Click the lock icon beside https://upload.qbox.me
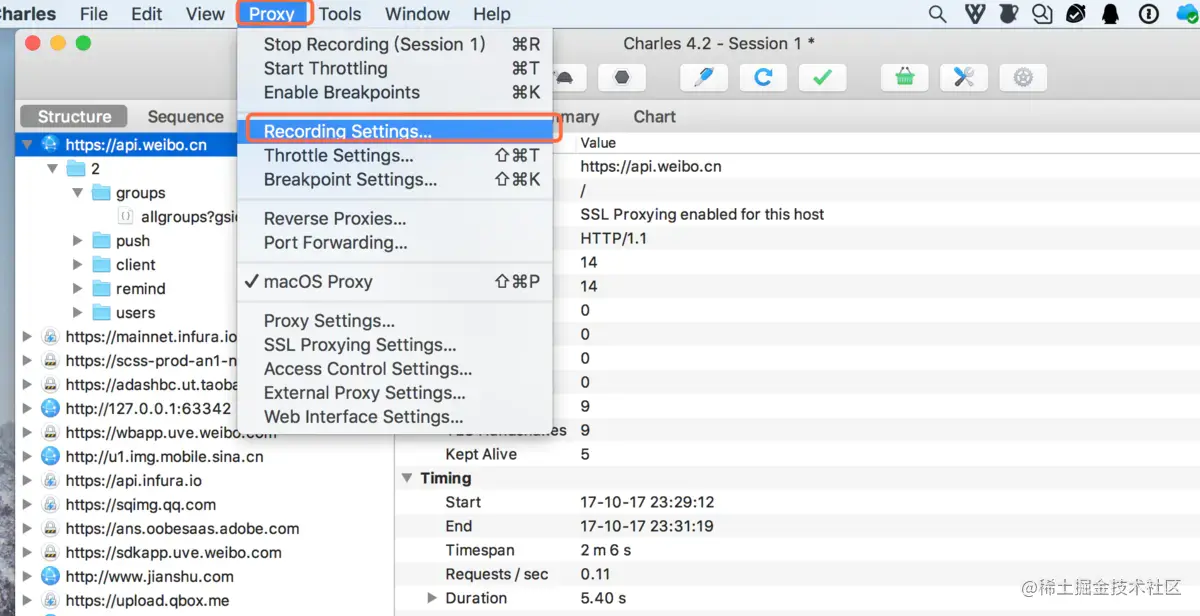 click(x=50, y=600)
